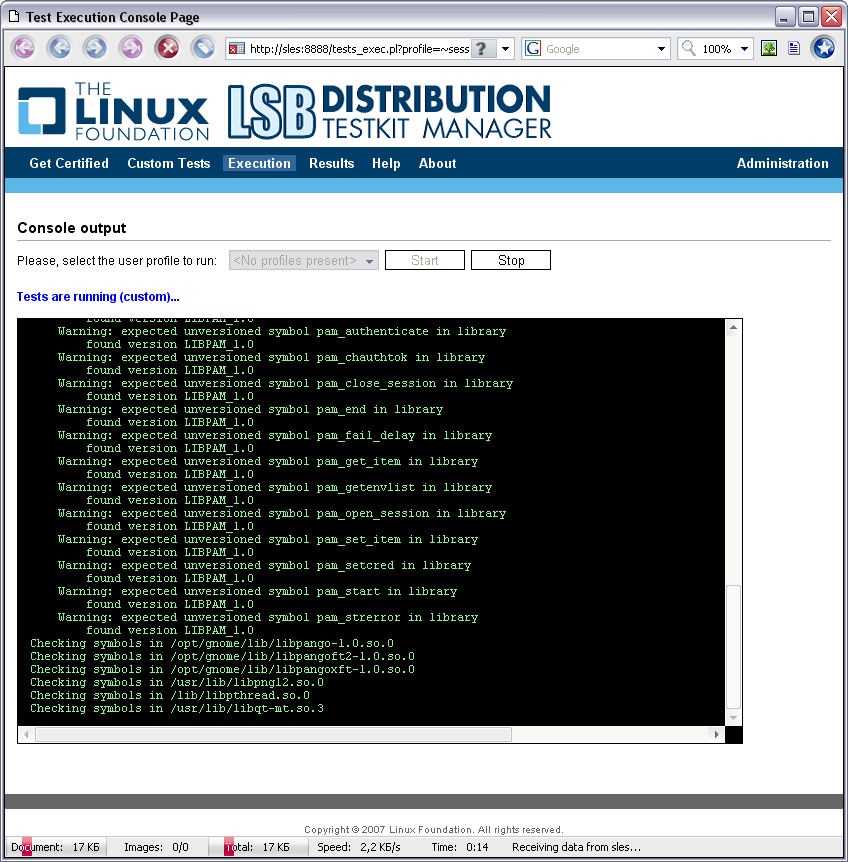Toggle author/user mode page icon

794,48
